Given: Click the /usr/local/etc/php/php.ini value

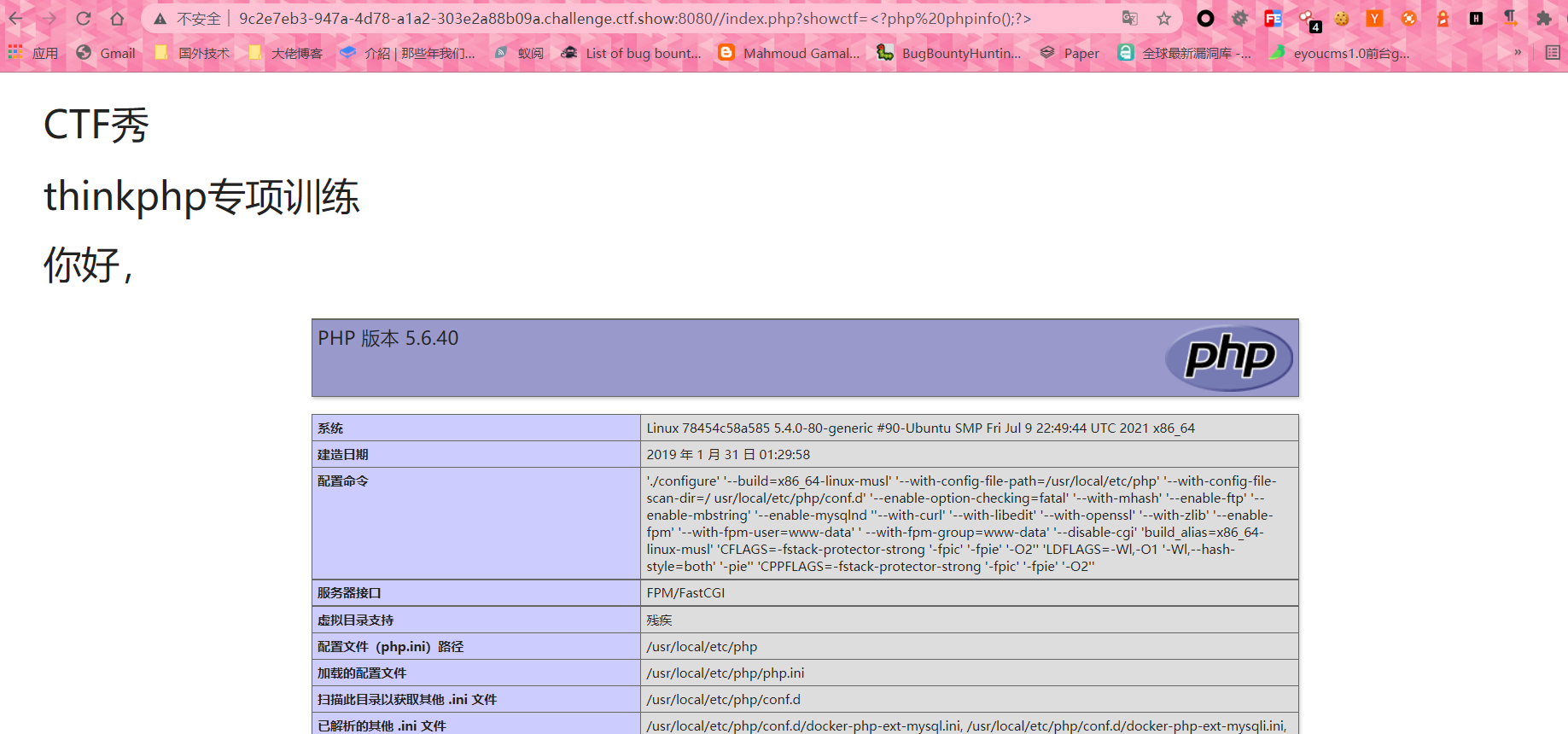Looking at the screenshot, I should point(726,673).
